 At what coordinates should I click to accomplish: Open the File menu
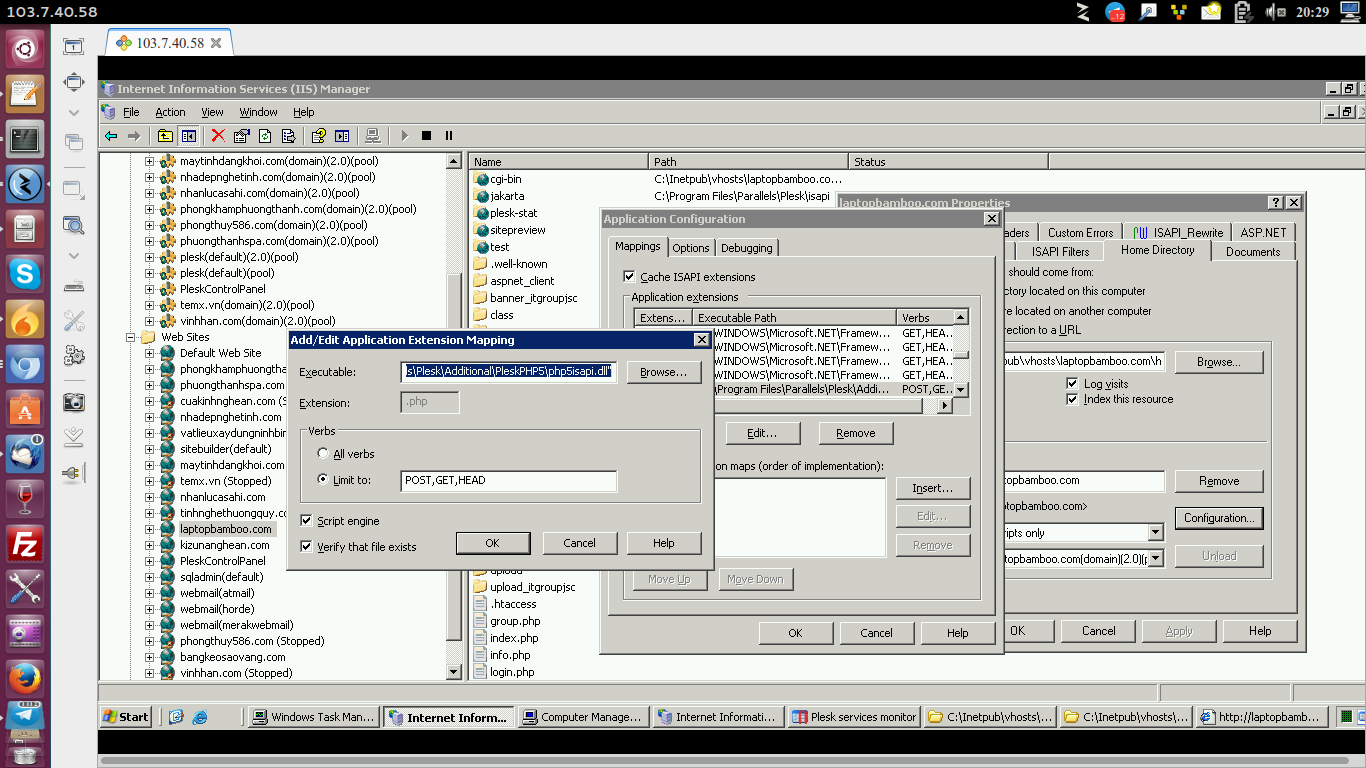point(131,112)
